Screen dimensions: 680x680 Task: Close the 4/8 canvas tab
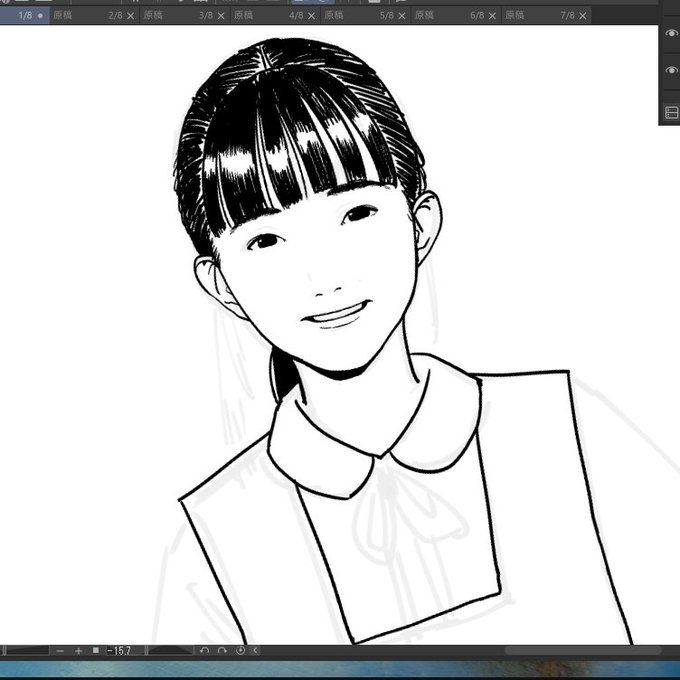(311, 16)
